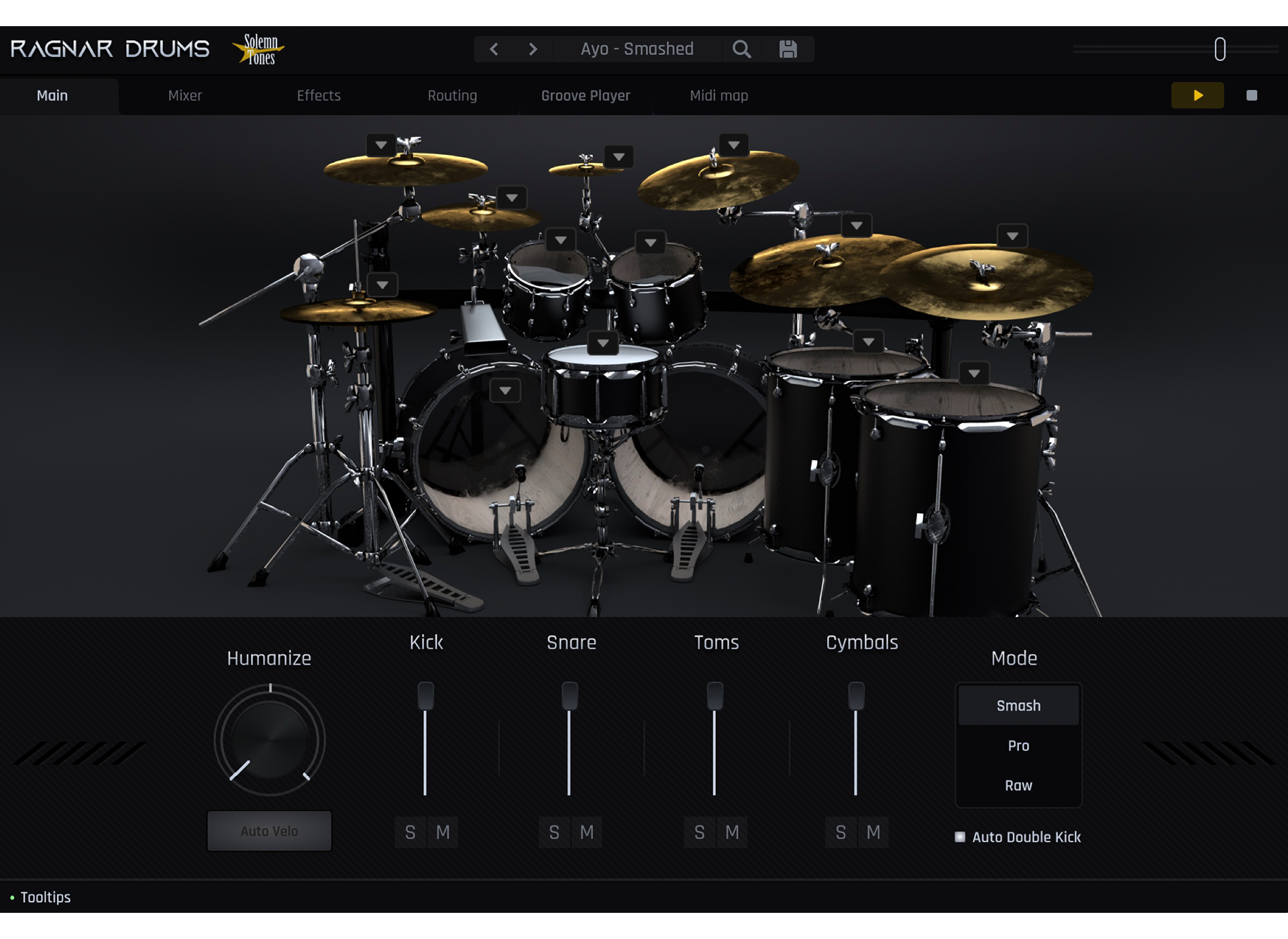
Task: Open dropdown on second left cymbal
Action: pyautogui.click(x=512, y=198)
